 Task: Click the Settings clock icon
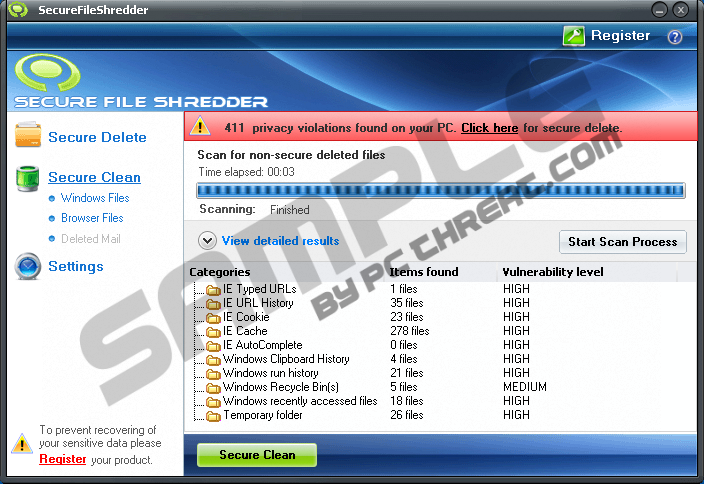coord(28,266)
